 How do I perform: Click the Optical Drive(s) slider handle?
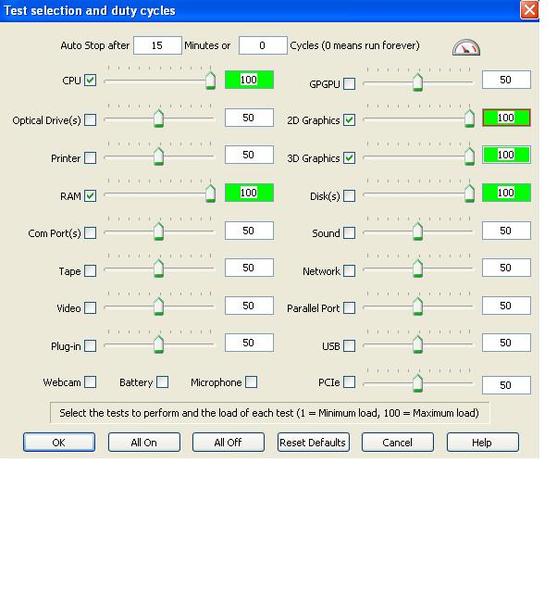[x=158, y=118]
